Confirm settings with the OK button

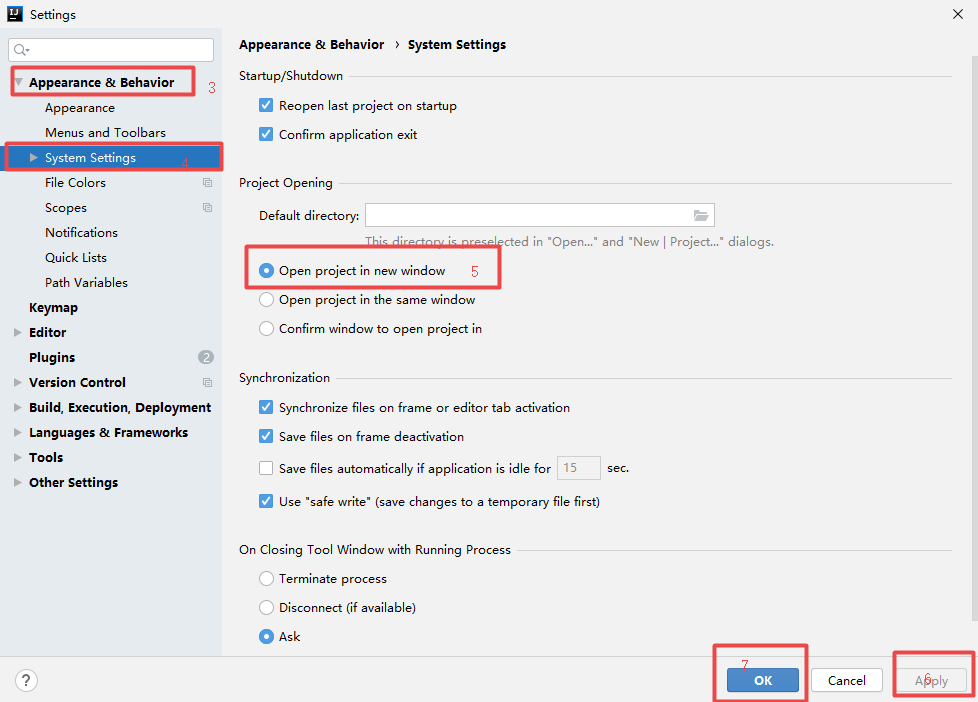pos(762,679)
